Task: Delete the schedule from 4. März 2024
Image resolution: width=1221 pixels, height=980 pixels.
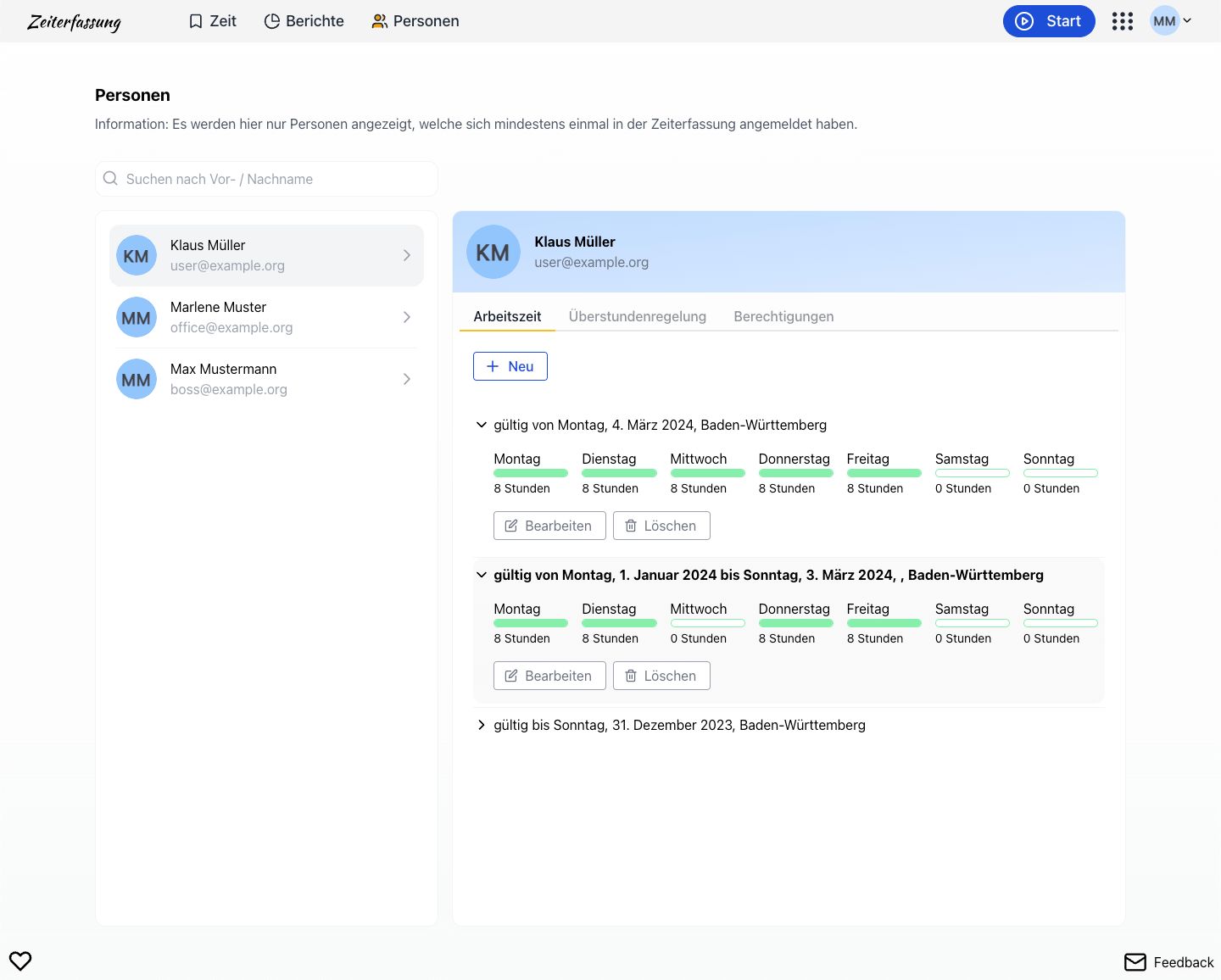Action: pyautogui.click(x=661, y=526)
